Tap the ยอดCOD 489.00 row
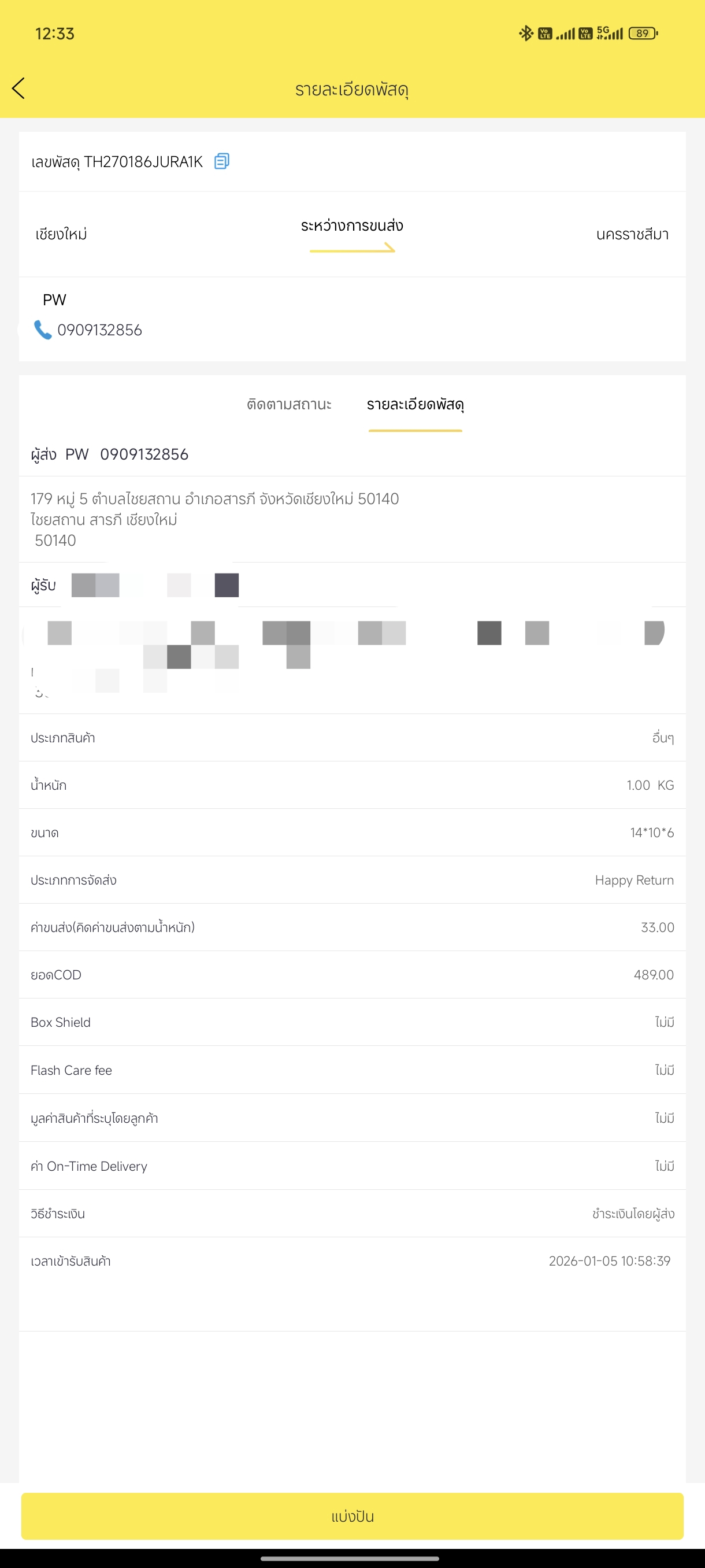The width and height of the screenshot is (705, 1568). click(352, 975)
